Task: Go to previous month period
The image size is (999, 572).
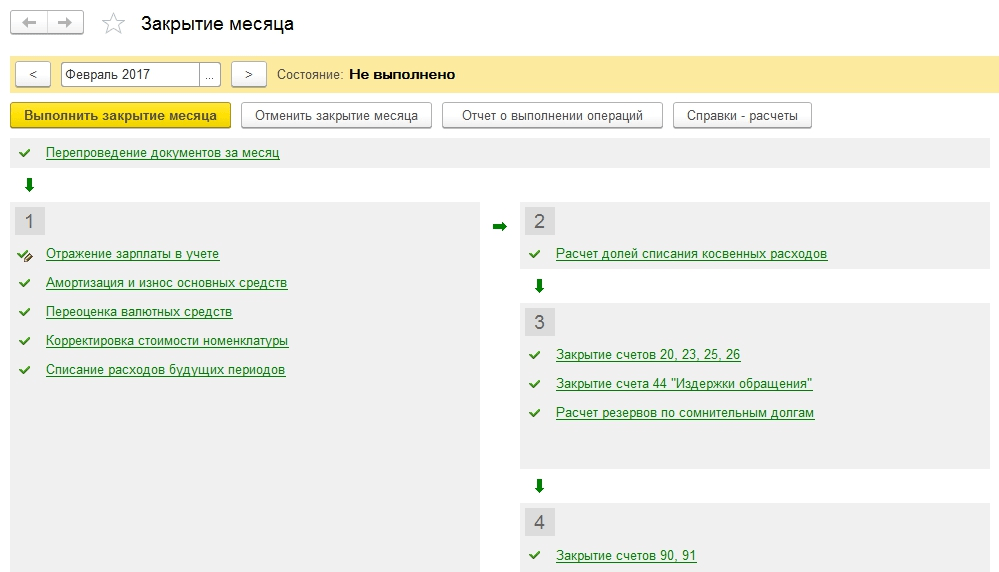Action: [33, 74]
